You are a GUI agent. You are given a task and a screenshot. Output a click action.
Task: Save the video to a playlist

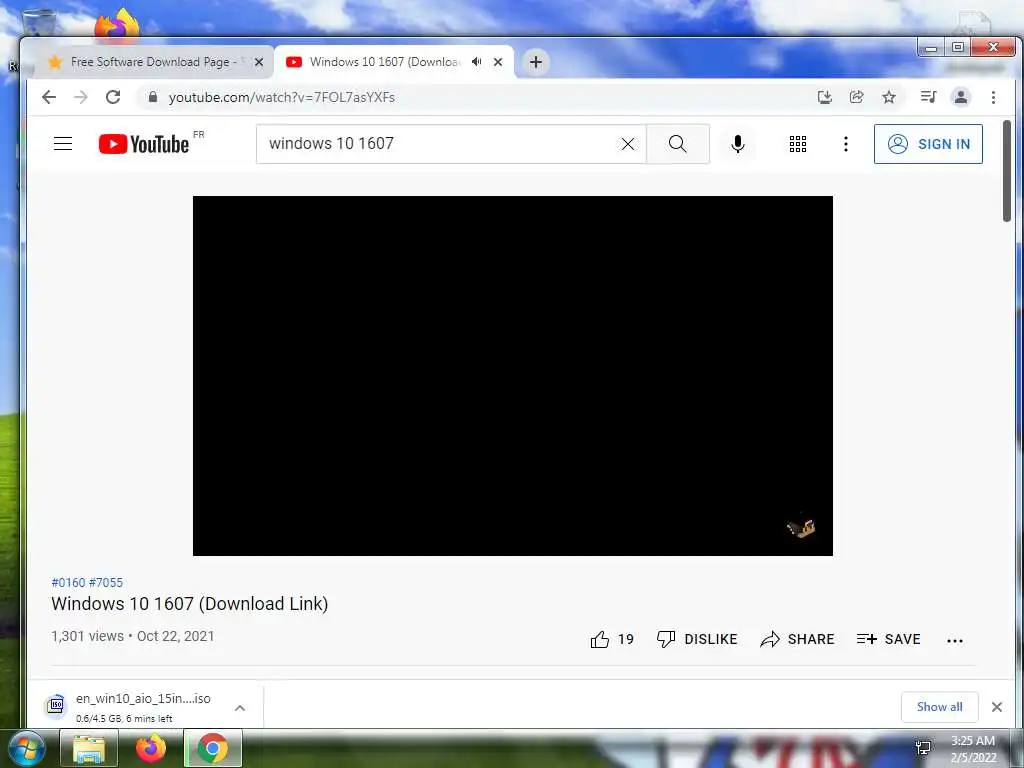(x=888, y=639)
